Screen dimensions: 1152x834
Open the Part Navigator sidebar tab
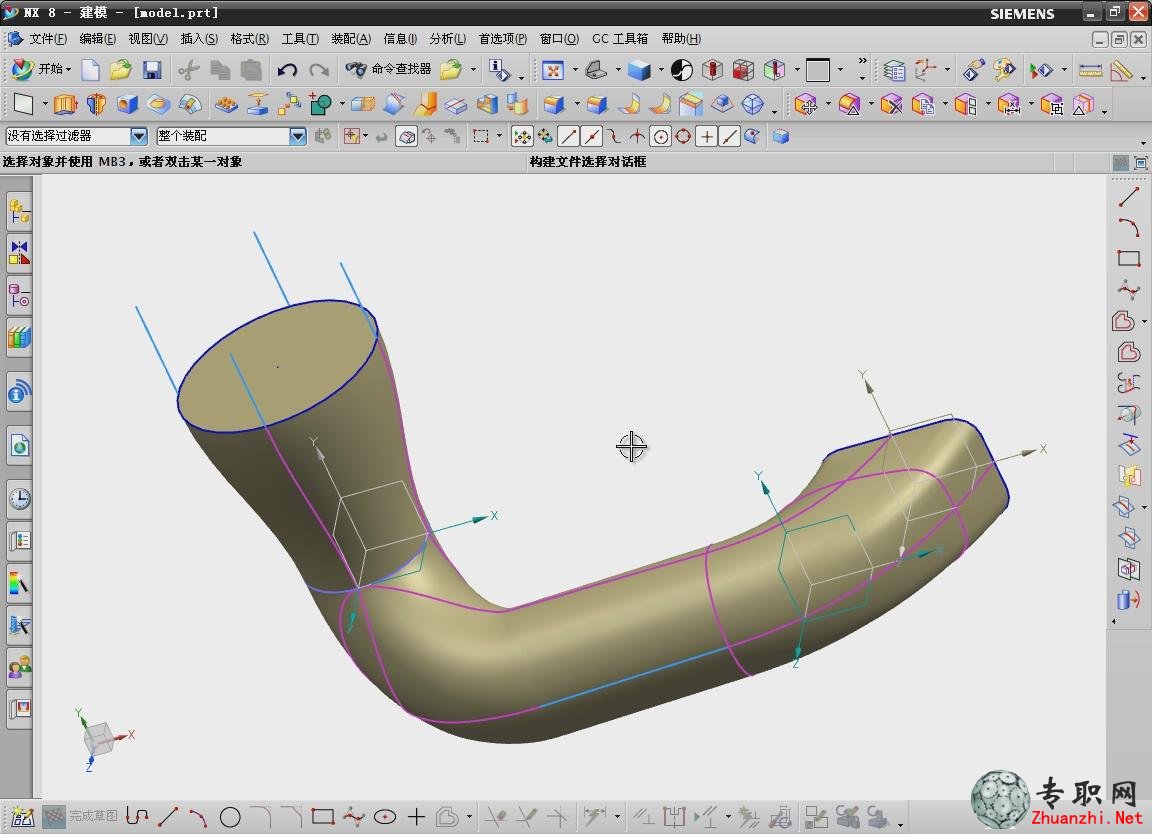point(19,295)
